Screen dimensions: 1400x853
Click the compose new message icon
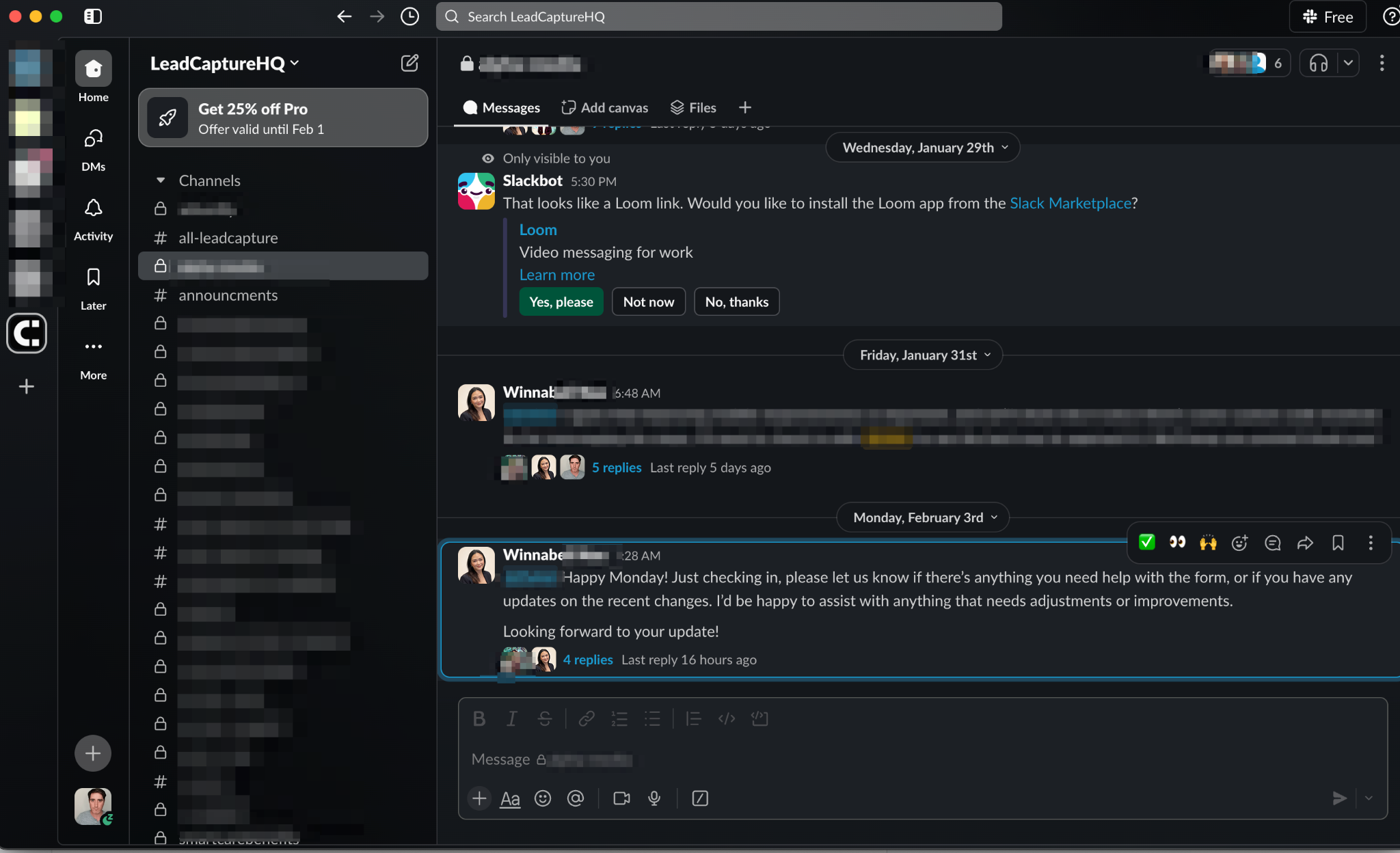point(409,64)
